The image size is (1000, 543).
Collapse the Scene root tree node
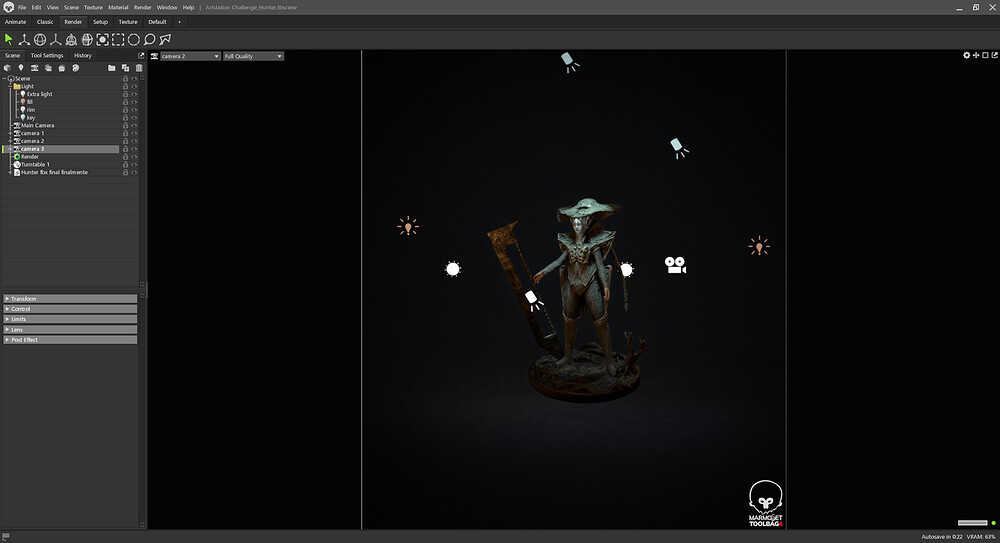click(4, 78)
